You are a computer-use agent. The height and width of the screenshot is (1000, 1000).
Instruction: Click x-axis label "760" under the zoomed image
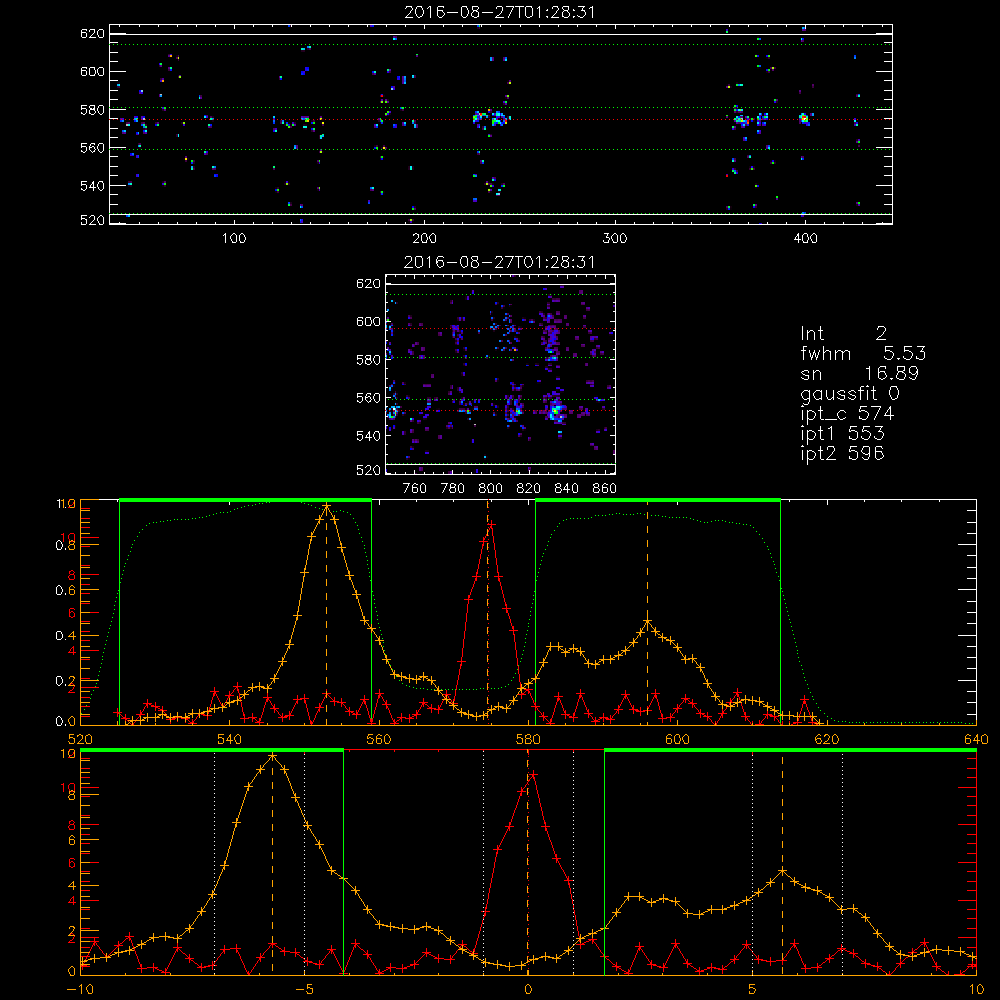[x=415, y=489]
